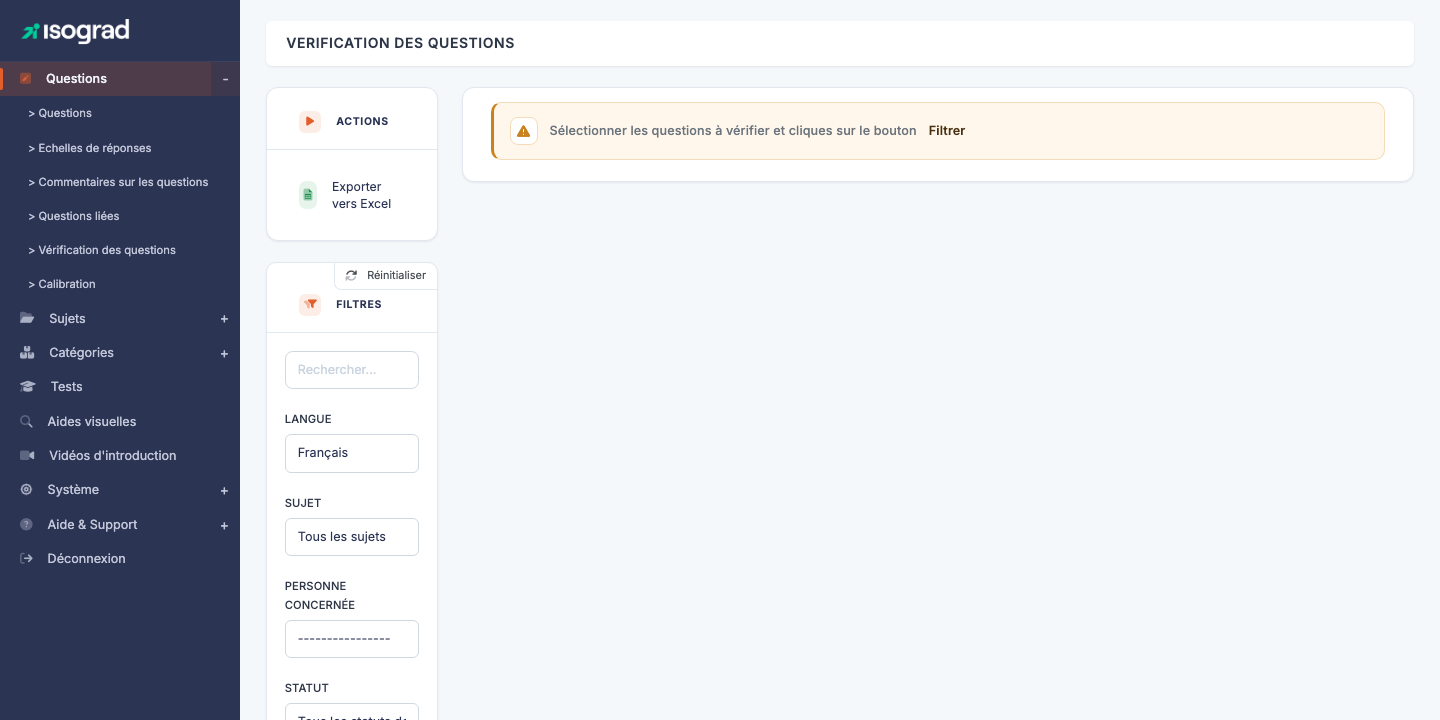Click the Tests graduation cap icon
The image size is (1440, 720).
(28, 386)
